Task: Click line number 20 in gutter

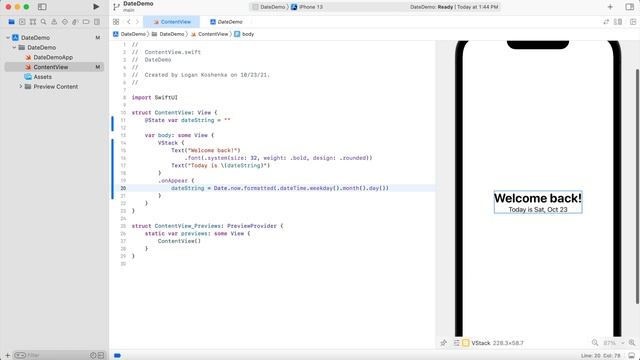Action: (x=123, y=188)
